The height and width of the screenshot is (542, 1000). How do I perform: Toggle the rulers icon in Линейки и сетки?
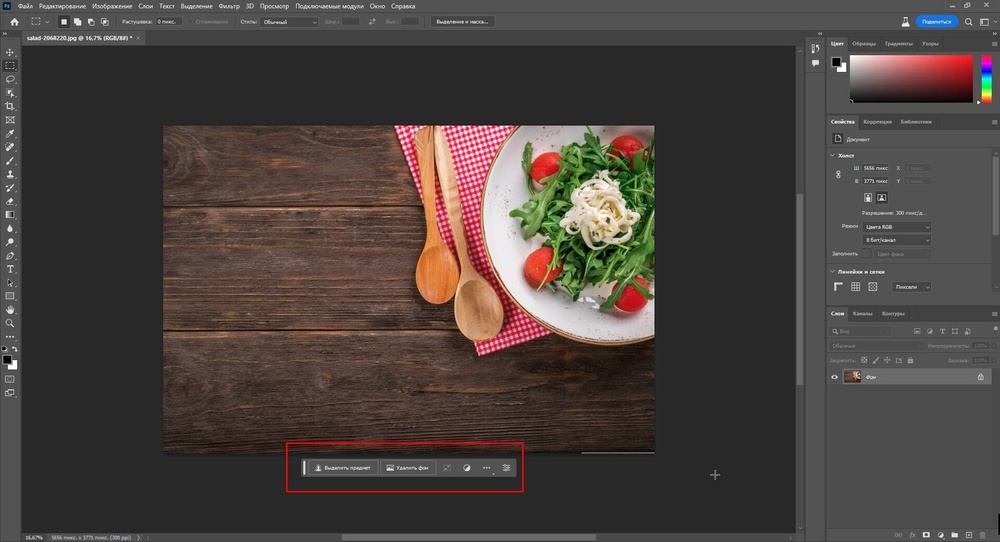839,287
